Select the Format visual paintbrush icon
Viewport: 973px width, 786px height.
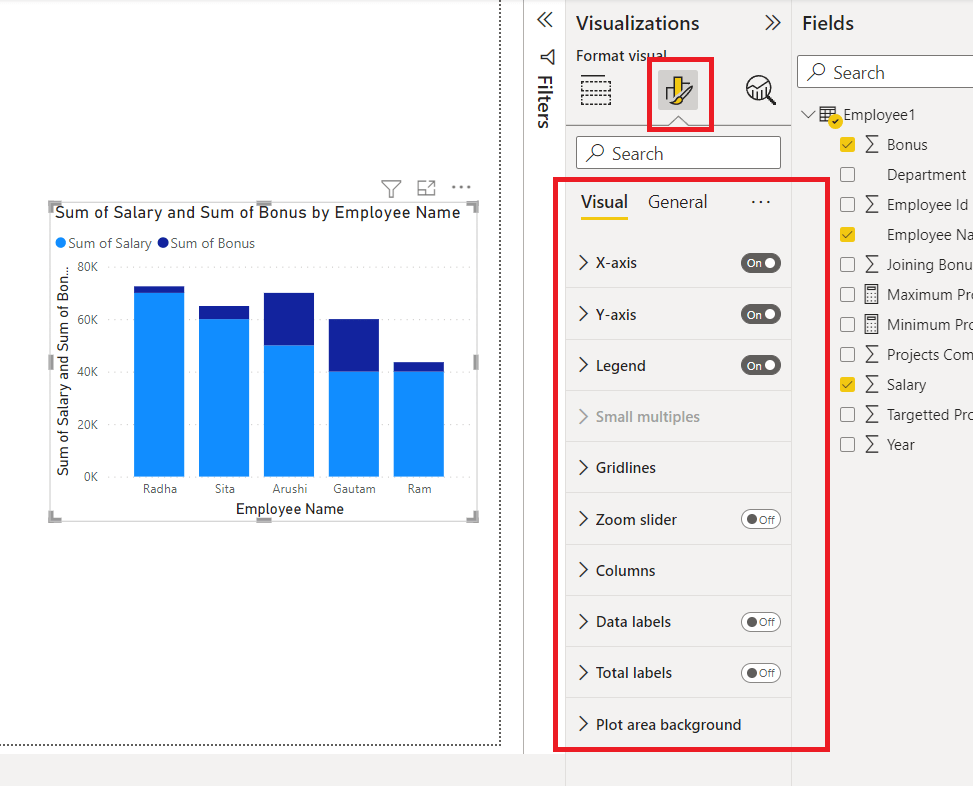coord(680,90)
